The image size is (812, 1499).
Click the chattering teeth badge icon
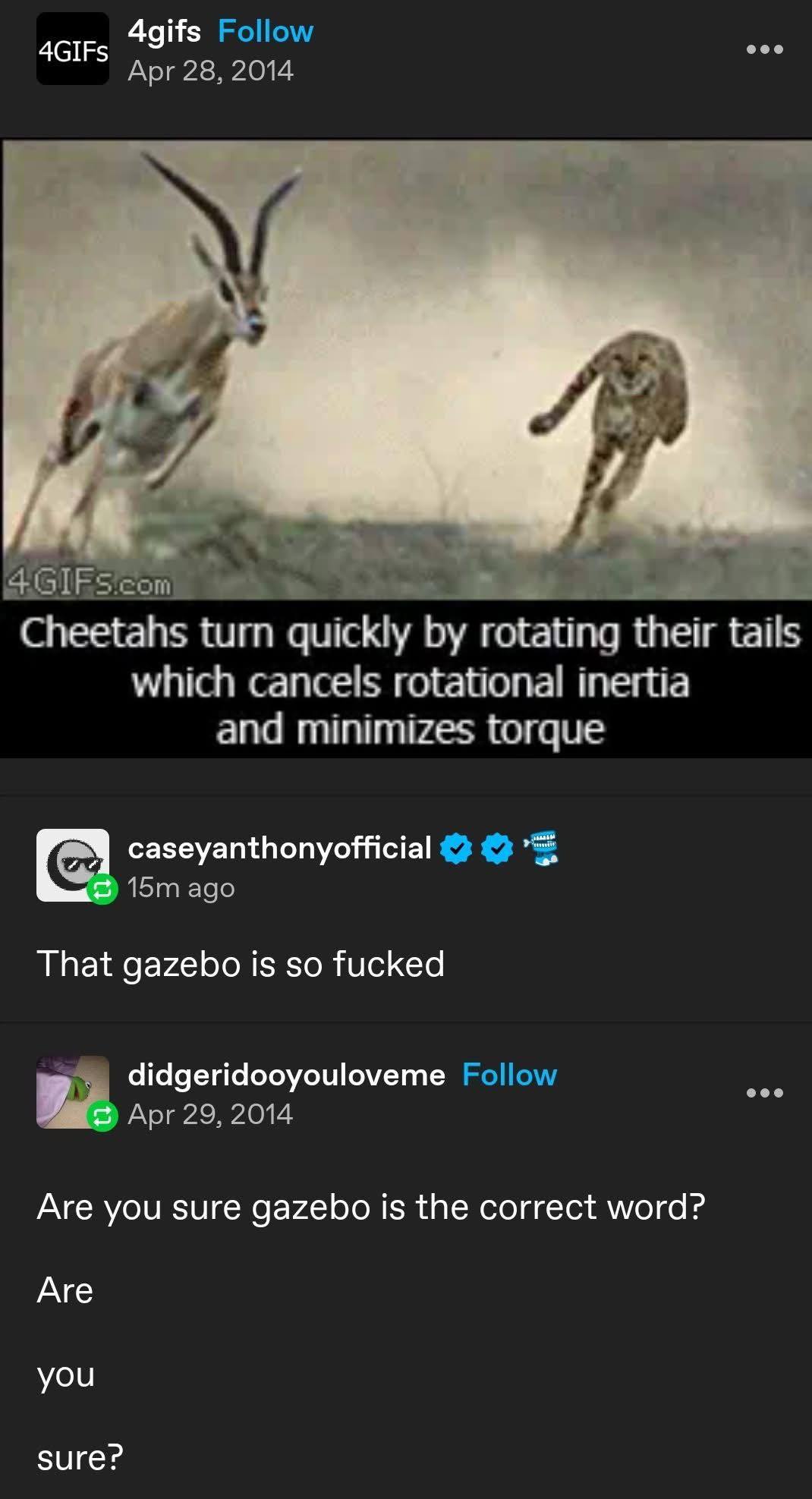coord(542,848)
